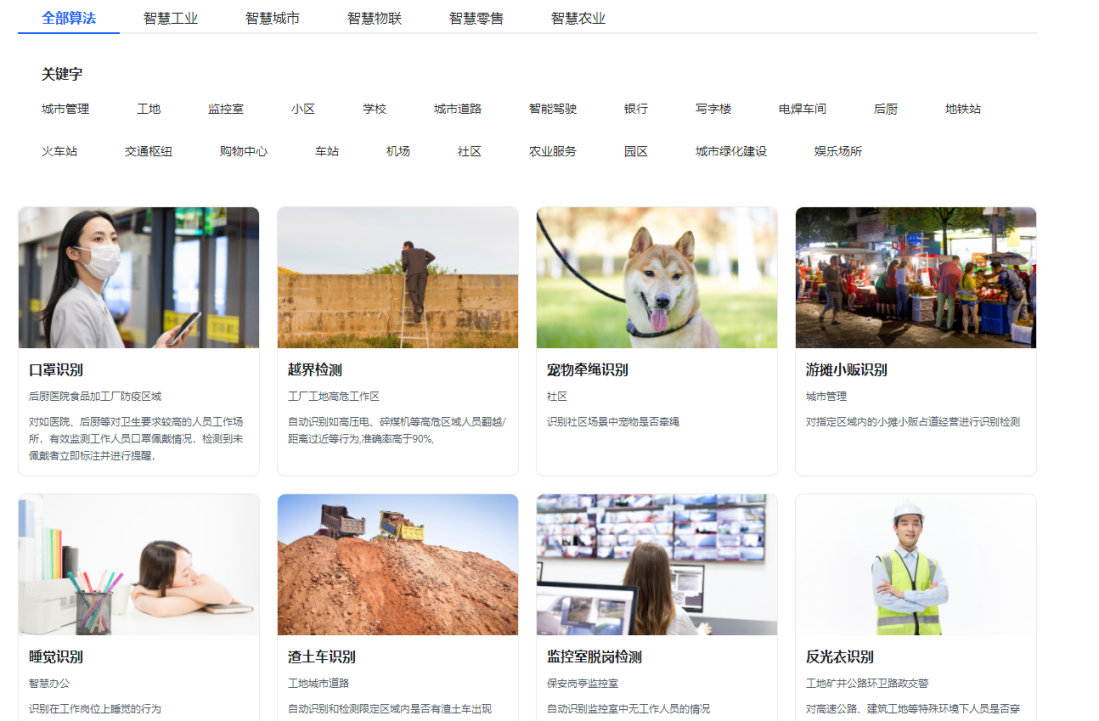Open the 宠物牵绳识别 algorithm title
The height and width of the screenshot is (721, 1099).
click(587, 370)
